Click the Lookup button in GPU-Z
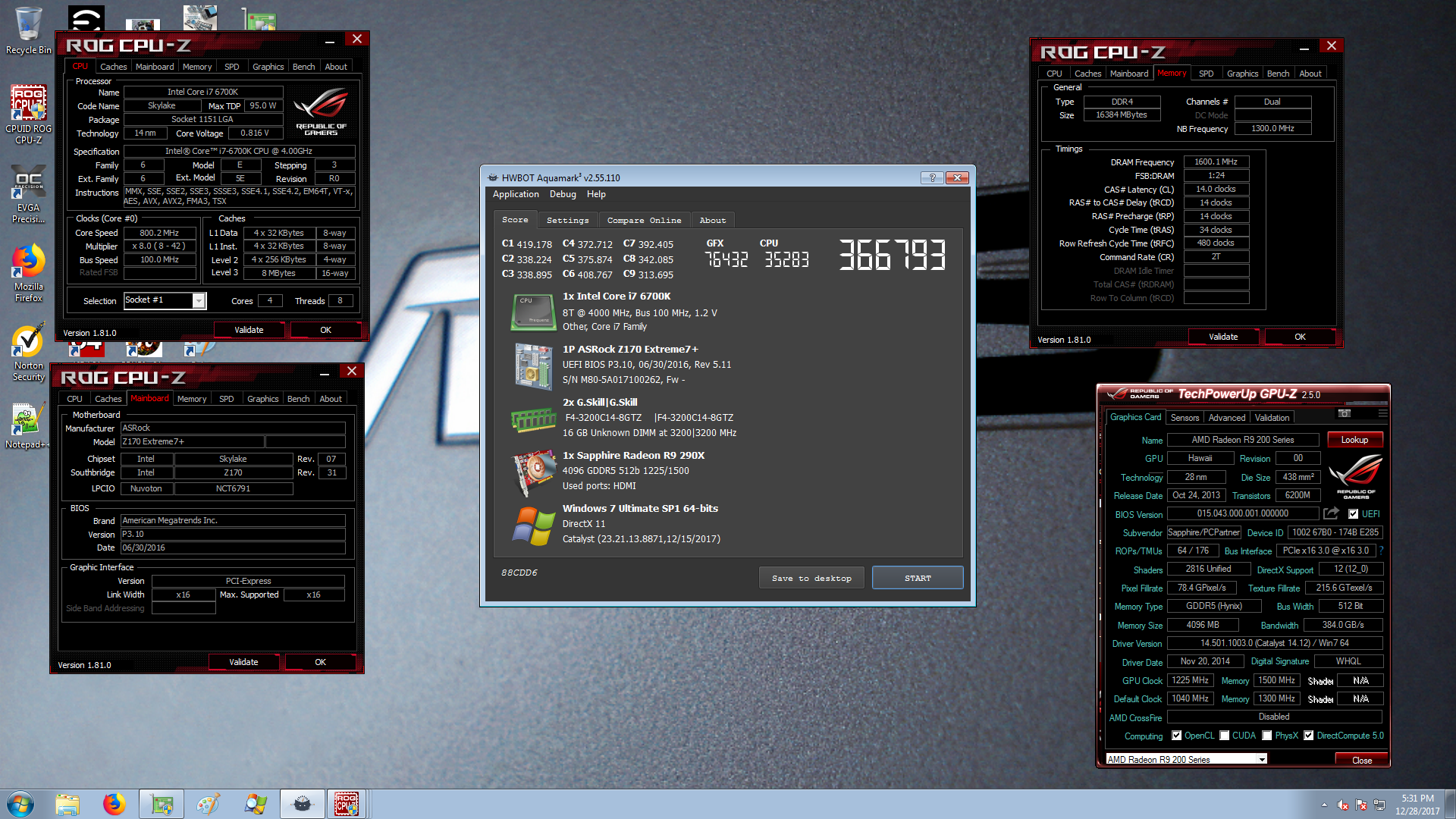Screen dimensions: 1456x819 tap(1354, 440)
